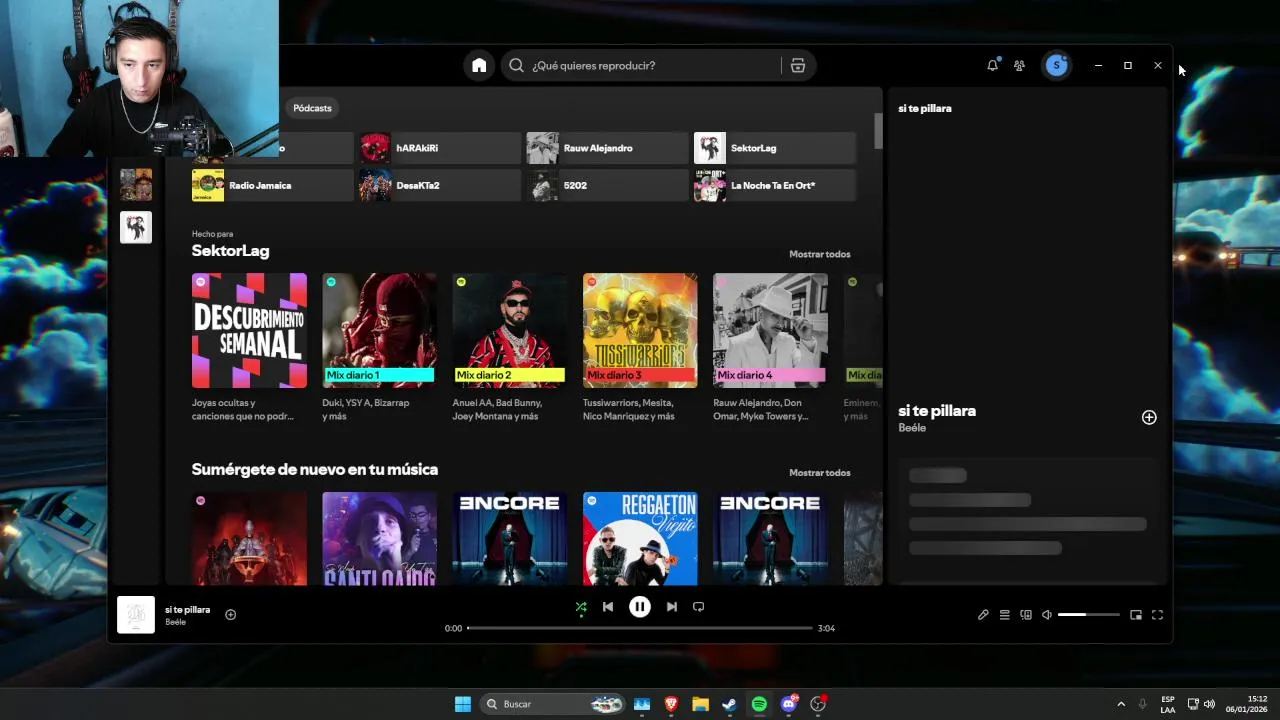Open the Radio Jamaica shortcut tile
Screen dimensions: 1280x720
(273, 185)
